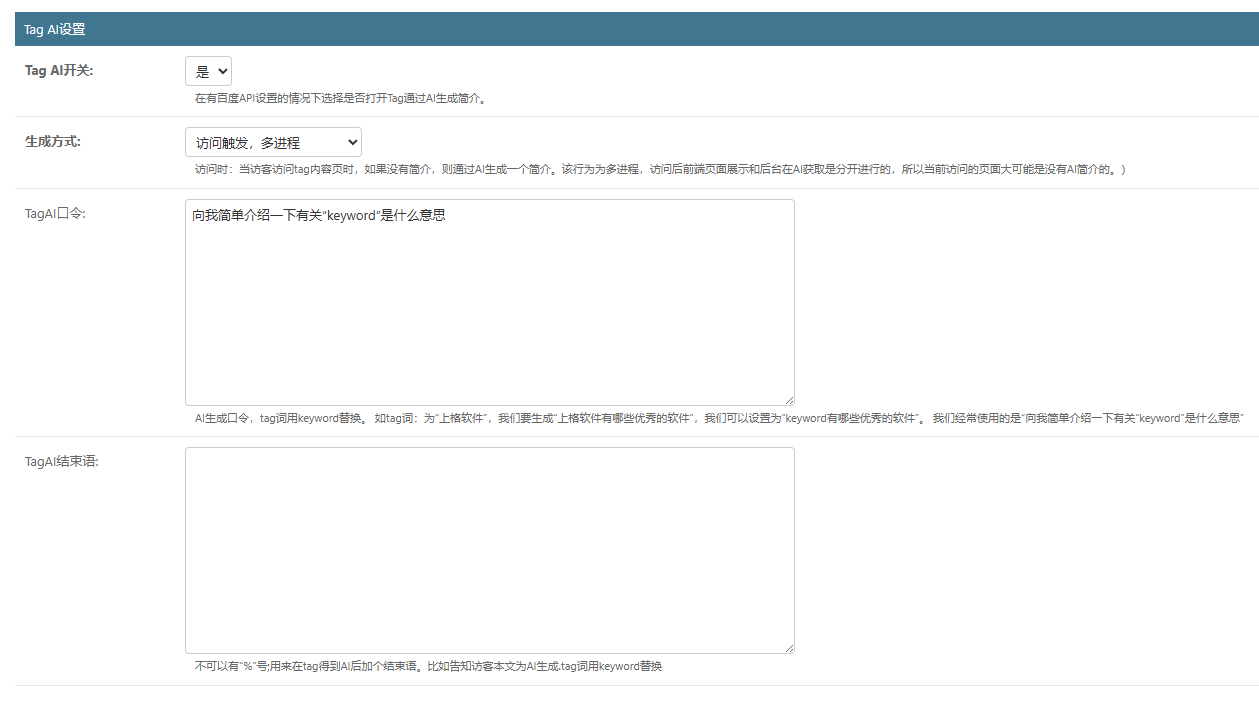Select the TagAI结束语 label
This screenshot has width=1259, height=703.
pos(62,461)
